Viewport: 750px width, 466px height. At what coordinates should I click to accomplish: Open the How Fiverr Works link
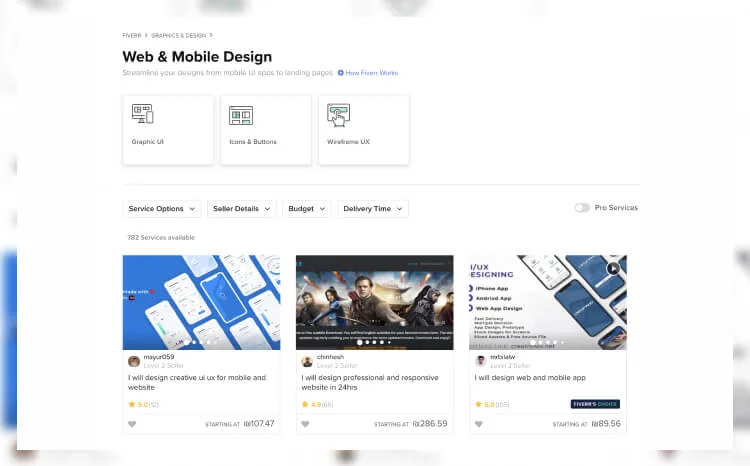[x=371, y=73]
